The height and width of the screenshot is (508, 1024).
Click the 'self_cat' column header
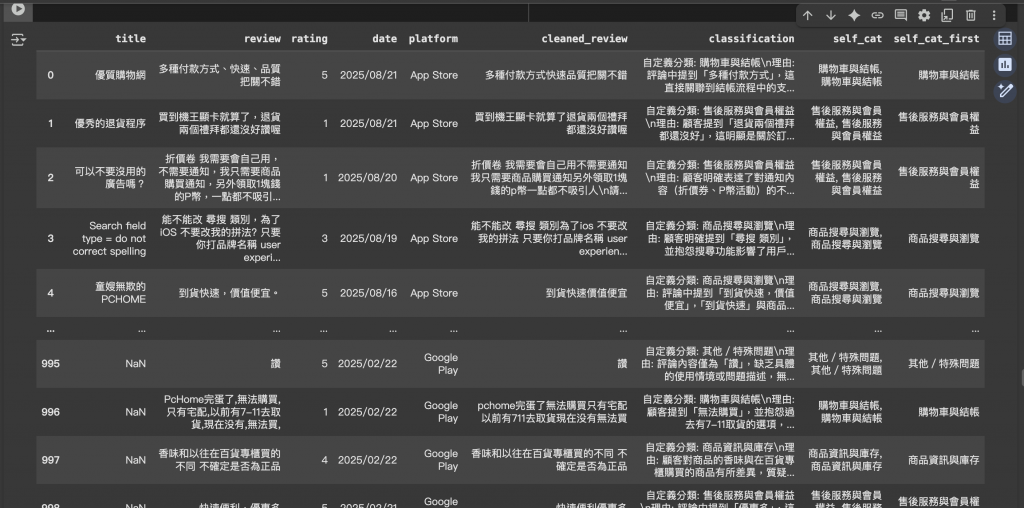(857, 39)
